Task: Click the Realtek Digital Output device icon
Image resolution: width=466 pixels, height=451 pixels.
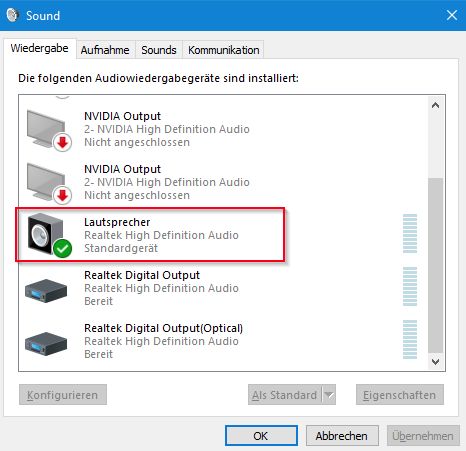Action: click(x=46, y=291)
